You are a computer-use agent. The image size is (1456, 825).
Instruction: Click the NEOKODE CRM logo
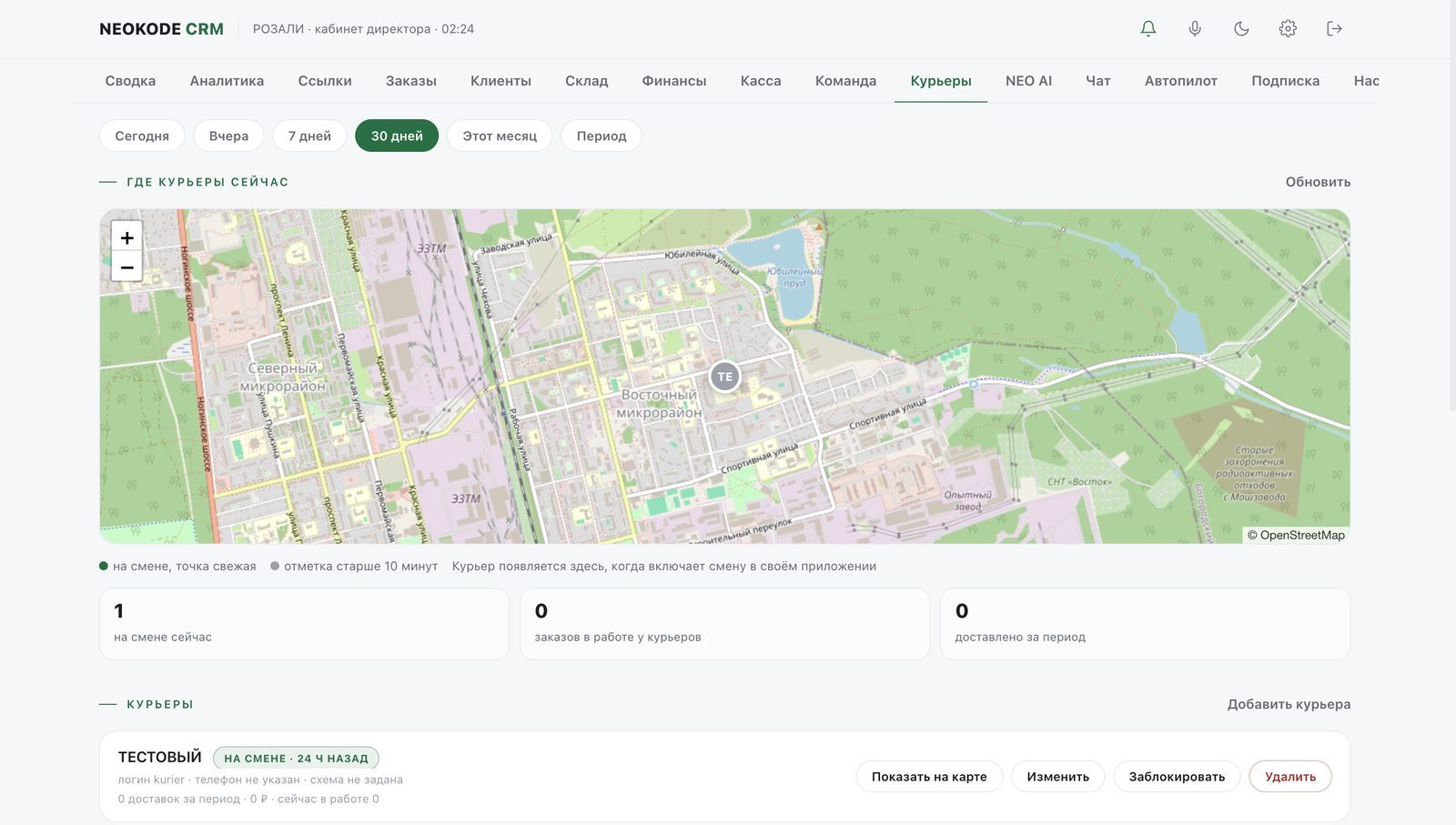click(x=161, y=29)
